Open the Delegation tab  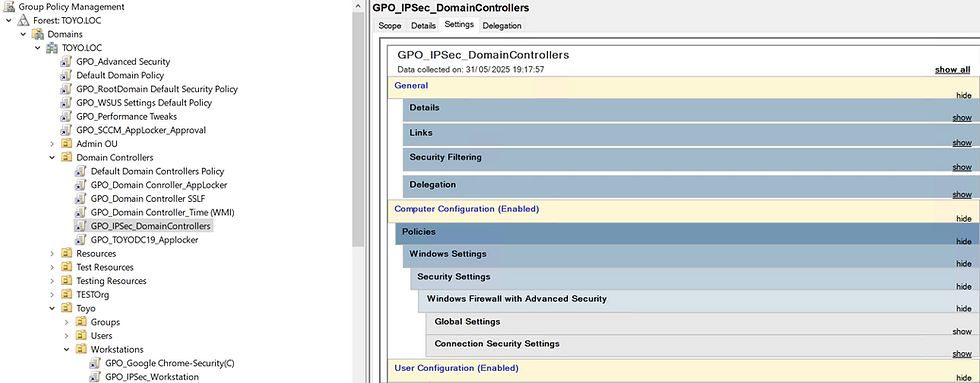click(502, 26)
